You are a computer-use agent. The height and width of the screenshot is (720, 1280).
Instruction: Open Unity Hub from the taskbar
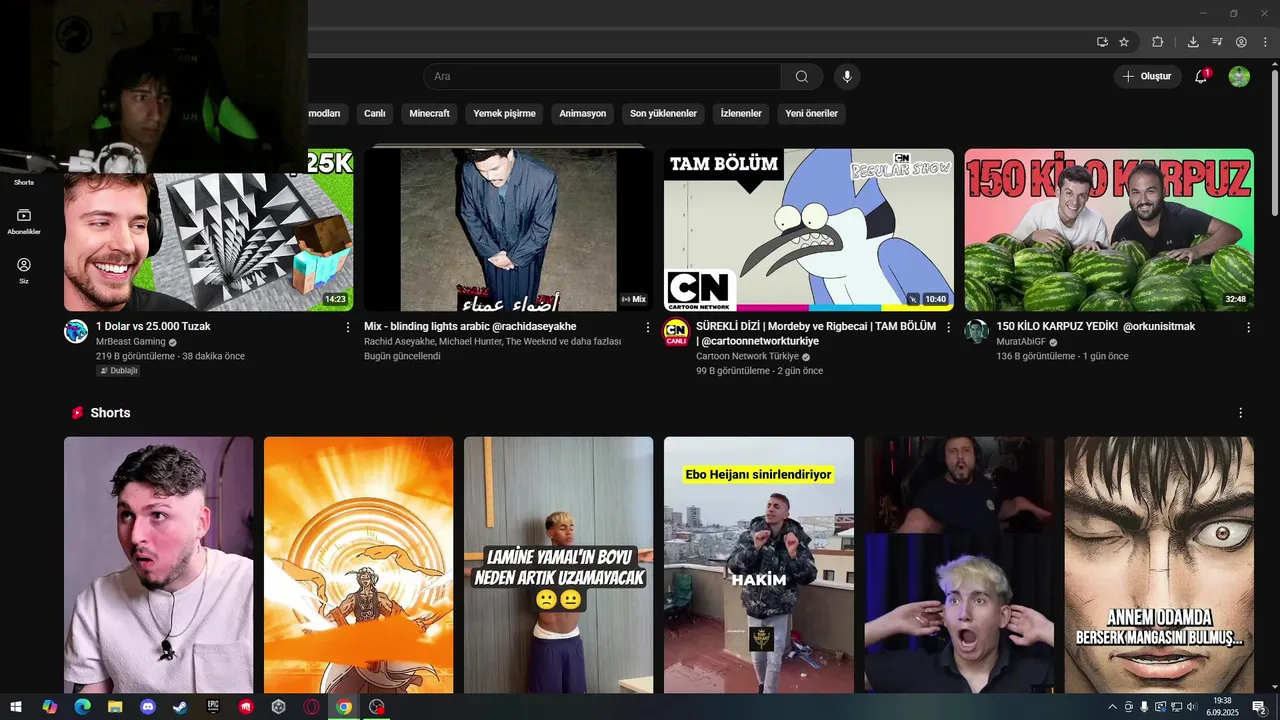[x=278, y=706]
